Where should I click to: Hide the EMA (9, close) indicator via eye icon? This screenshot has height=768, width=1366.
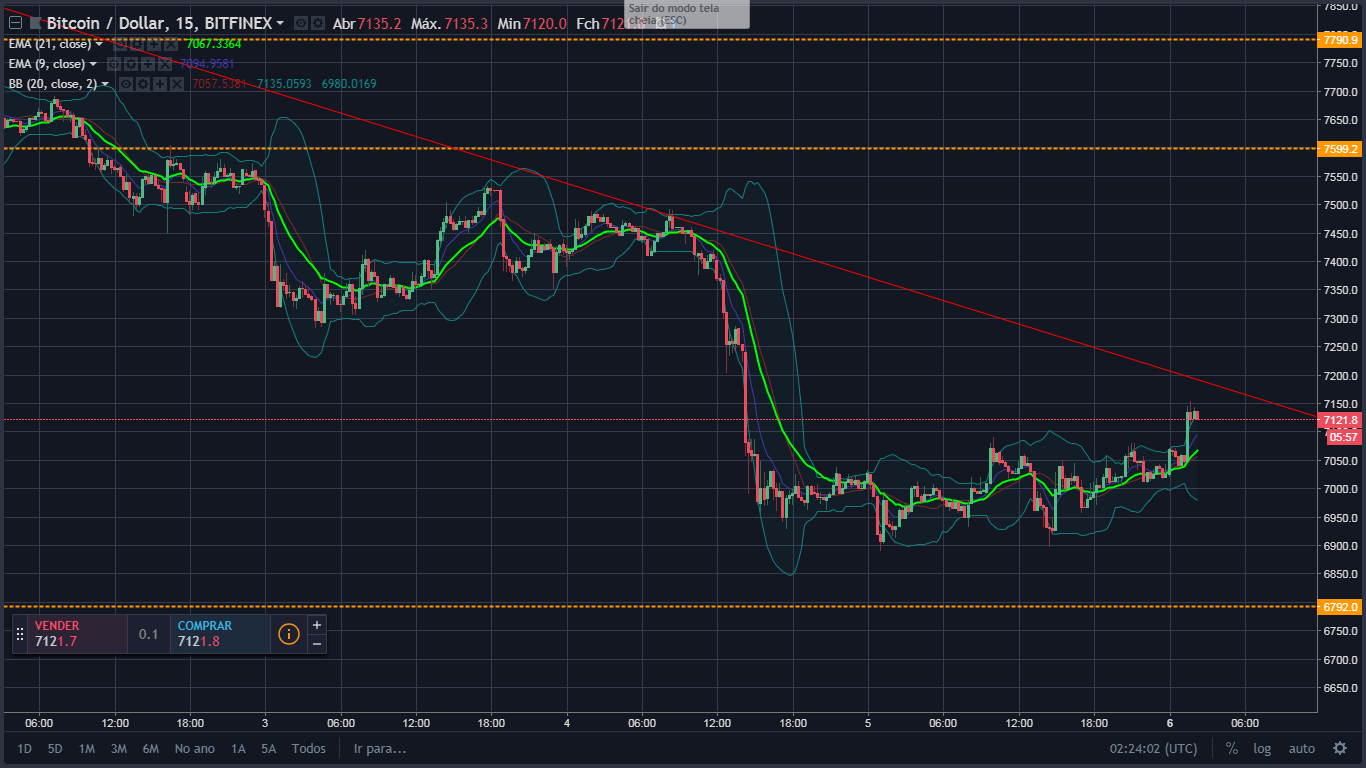click(114, 64)
